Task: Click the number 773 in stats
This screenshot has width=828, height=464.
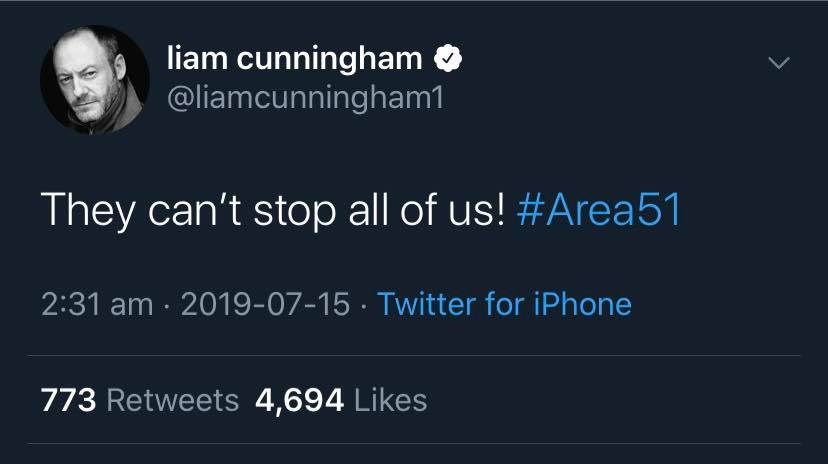Action: click(x=69, y=400)
